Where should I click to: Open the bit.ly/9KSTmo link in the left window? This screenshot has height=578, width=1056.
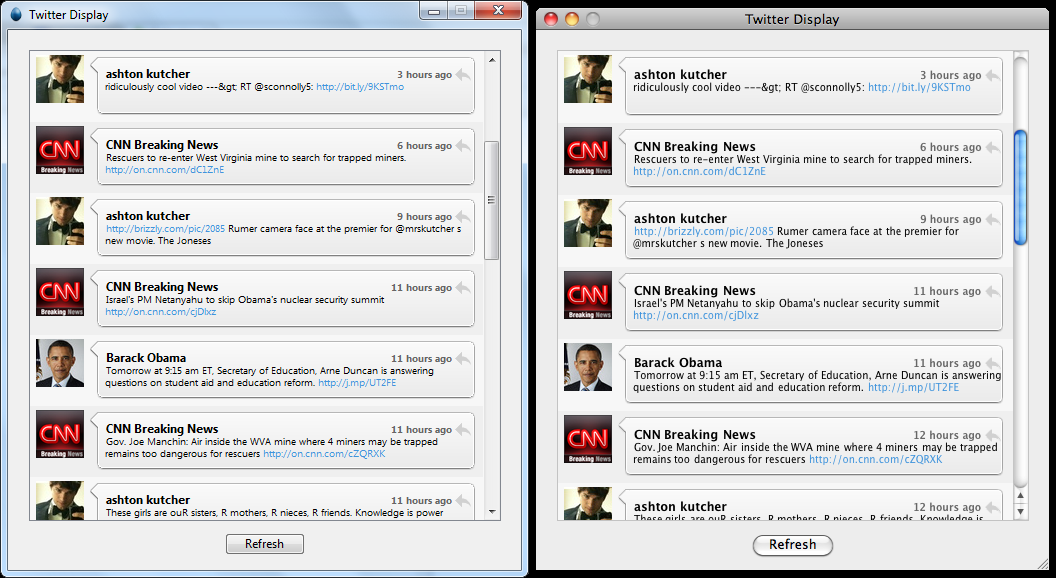pos(360,87)
